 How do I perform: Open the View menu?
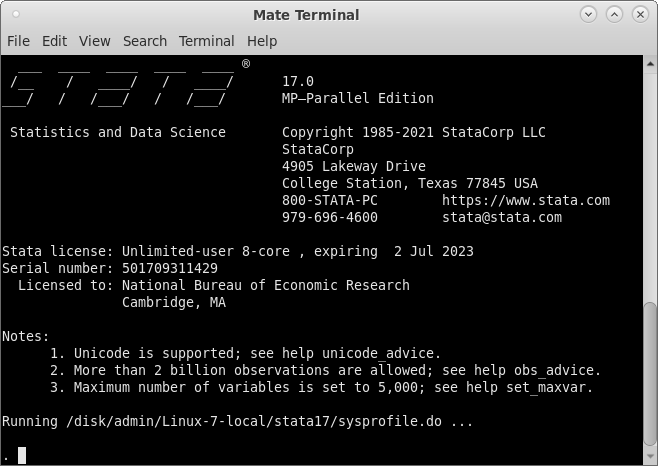tap(95, 41)
